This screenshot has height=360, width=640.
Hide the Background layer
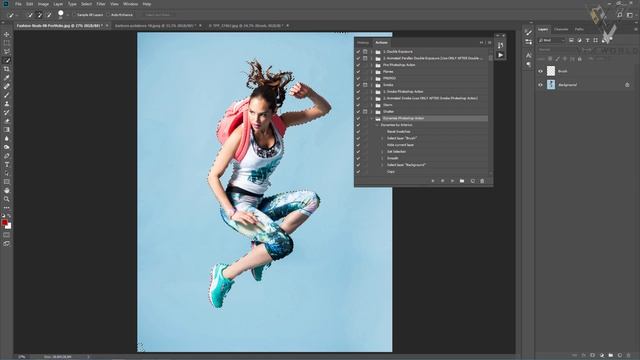pos(540,85)
